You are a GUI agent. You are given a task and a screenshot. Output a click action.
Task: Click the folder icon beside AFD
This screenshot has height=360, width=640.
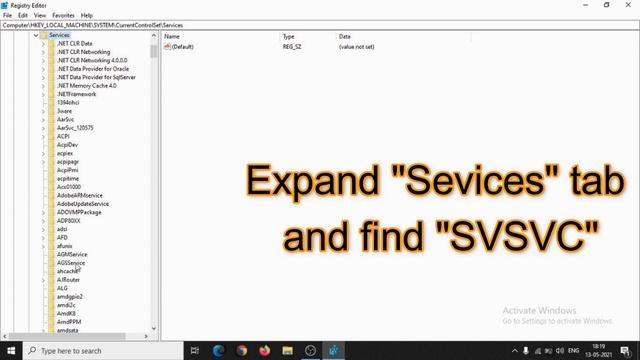(x=51, y=238)
